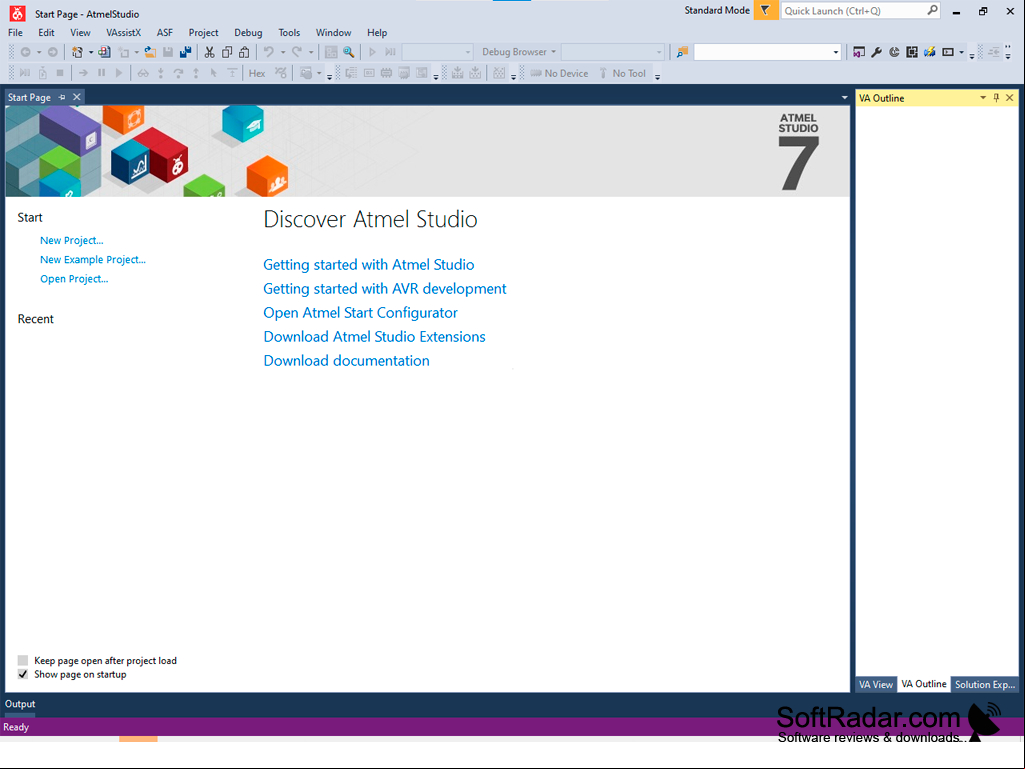
Task: Click the orange notification filter icon
Action: 765,10
